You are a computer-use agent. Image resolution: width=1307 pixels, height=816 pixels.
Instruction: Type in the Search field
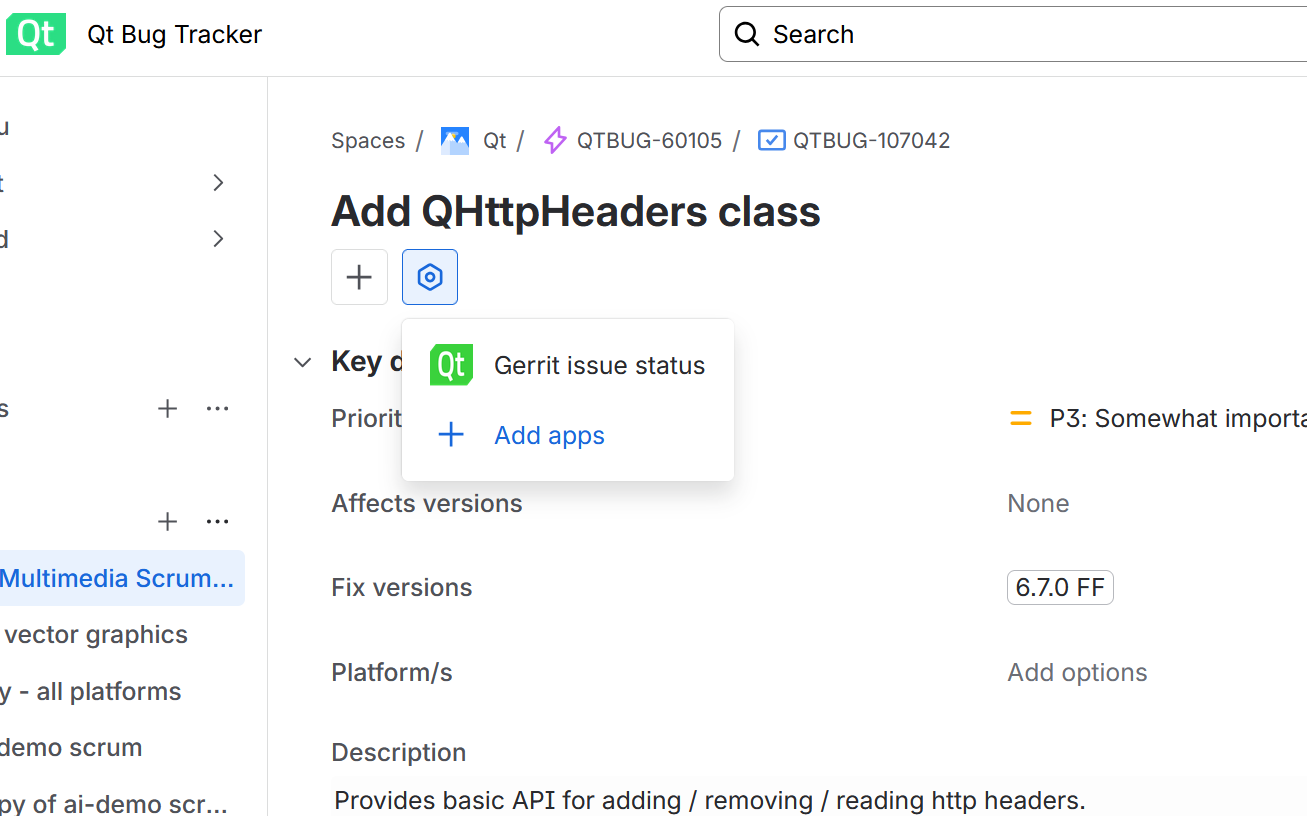coord(1030,34)
